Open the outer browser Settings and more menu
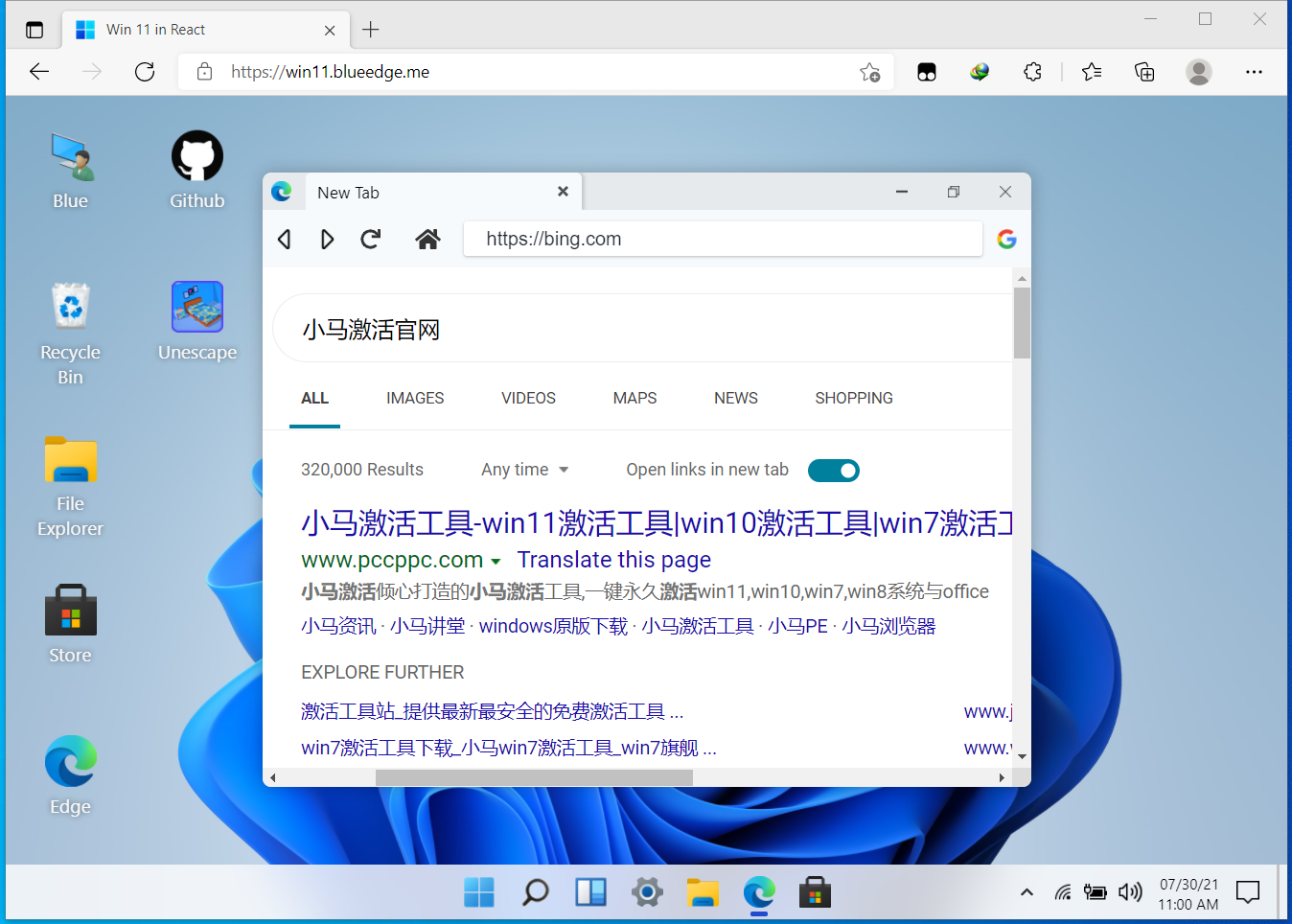The image size is (1292, 924). coord(1254,72)
